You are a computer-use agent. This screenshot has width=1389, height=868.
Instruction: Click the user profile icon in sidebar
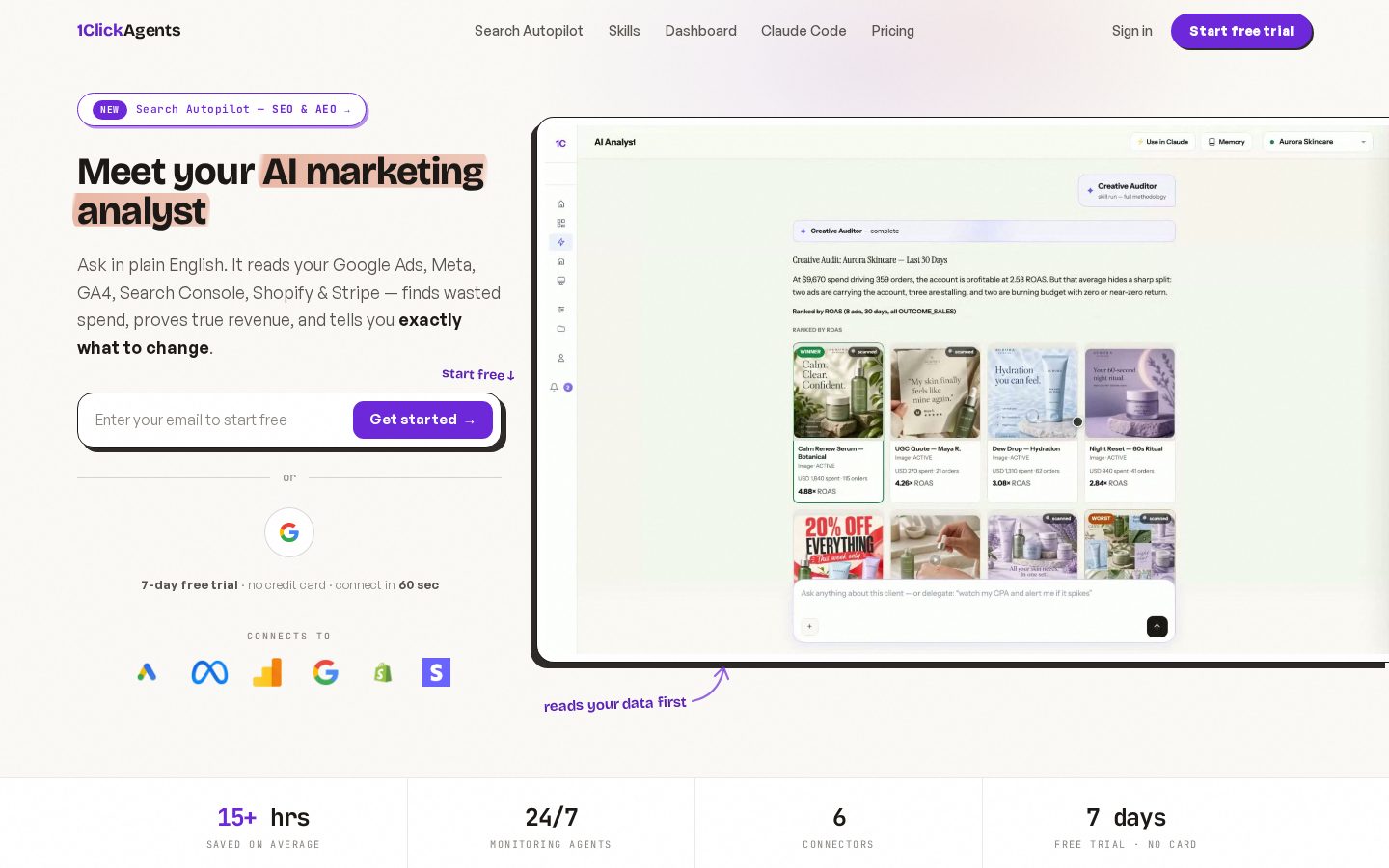click(560, 358)
